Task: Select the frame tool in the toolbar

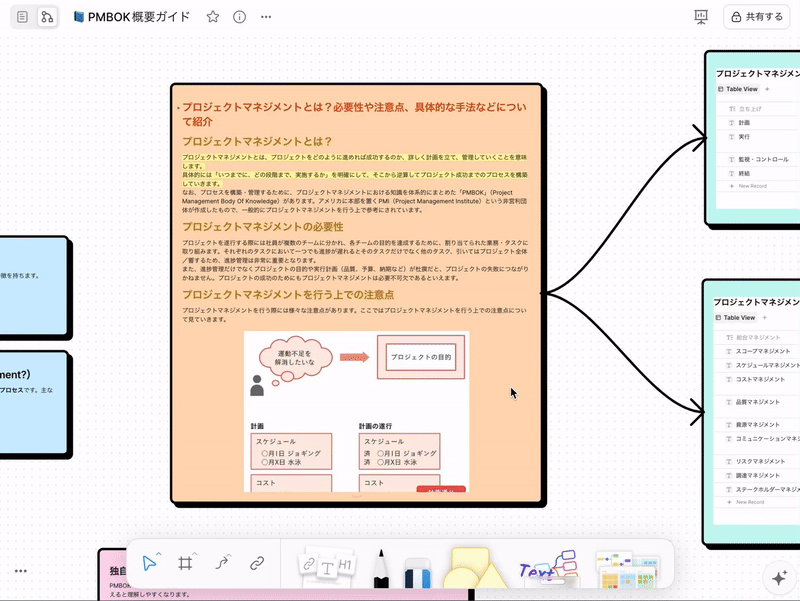Action: tap(186, 563)
